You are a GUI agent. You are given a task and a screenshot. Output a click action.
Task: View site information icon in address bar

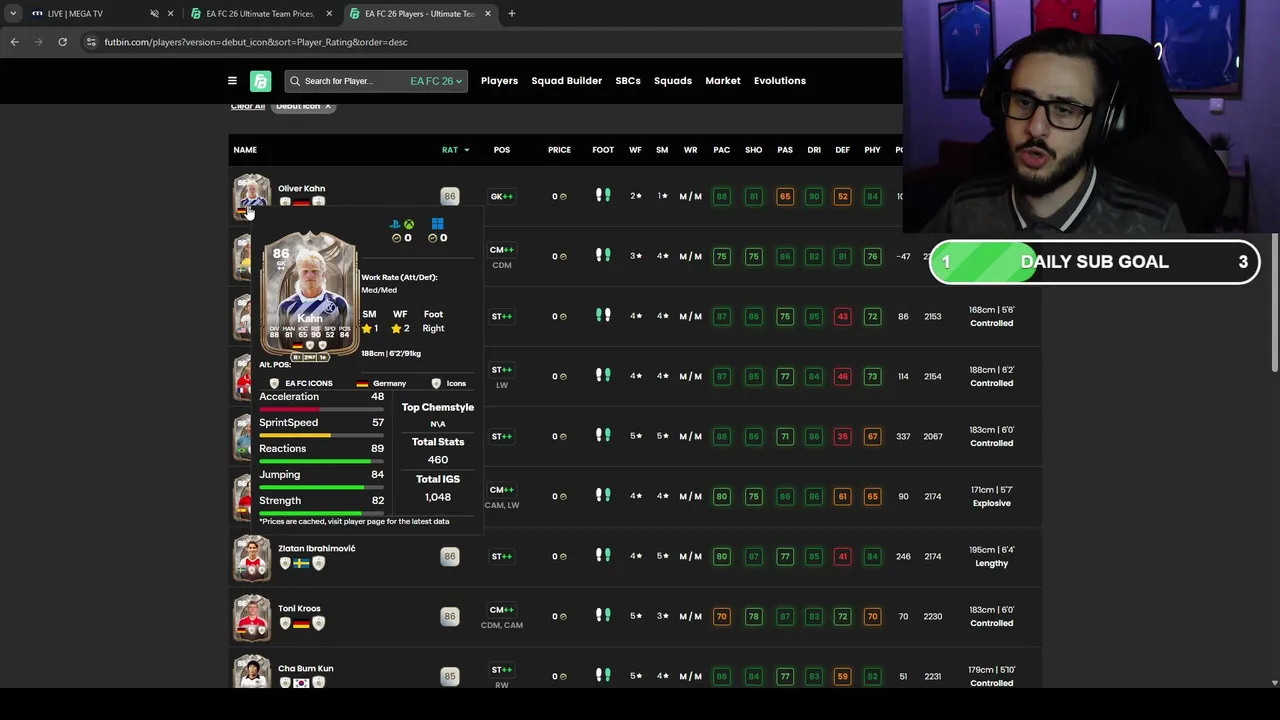coord(91,42)
